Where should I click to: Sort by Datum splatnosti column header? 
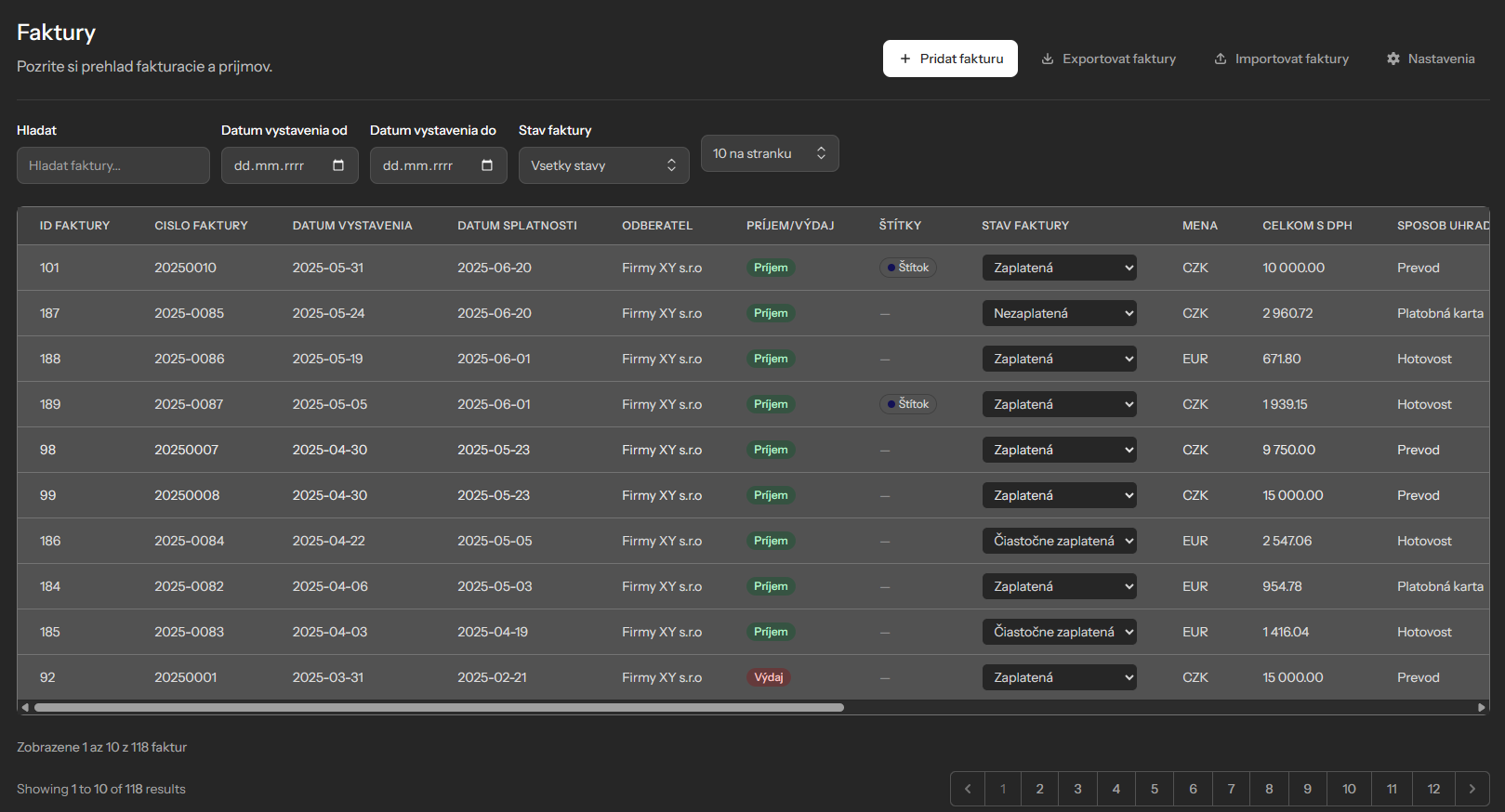tap(517, 226)
